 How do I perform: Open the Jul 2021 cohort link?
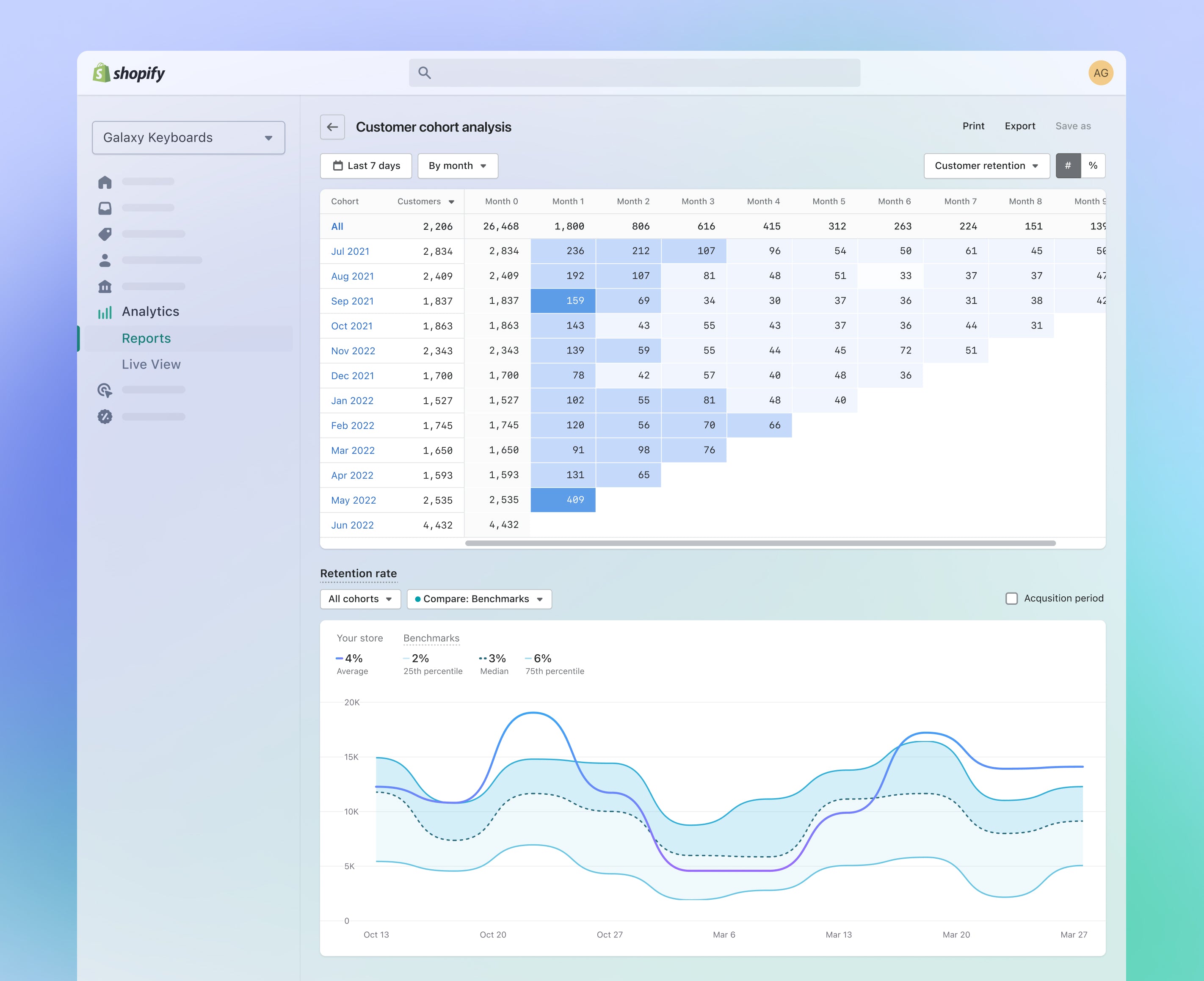[x=350, y=251]
